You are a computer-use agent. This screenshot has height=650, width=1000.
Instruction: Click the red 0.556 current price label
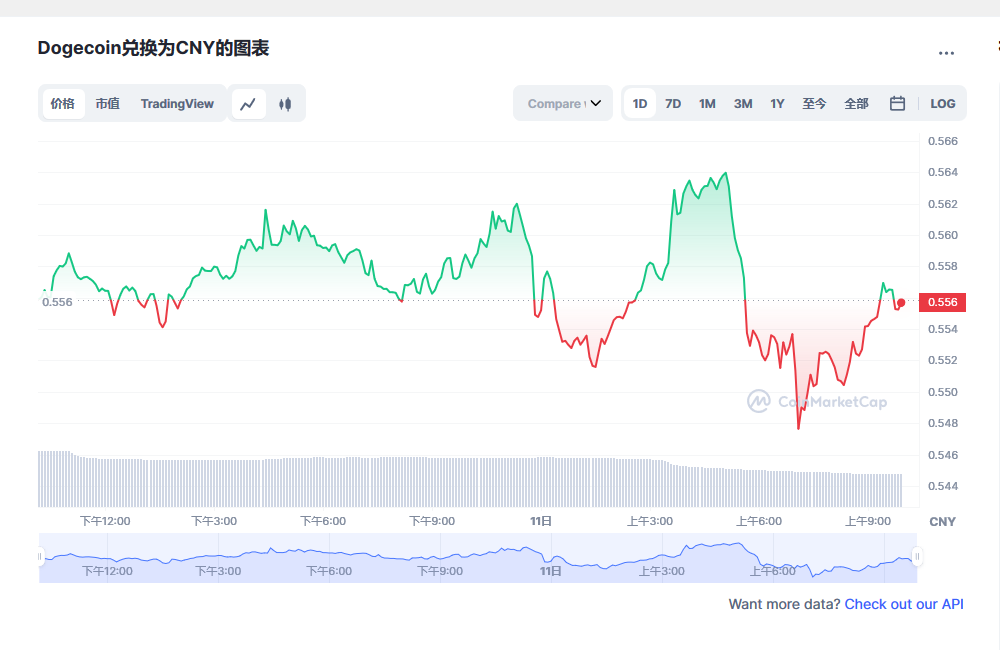(942, 302)
